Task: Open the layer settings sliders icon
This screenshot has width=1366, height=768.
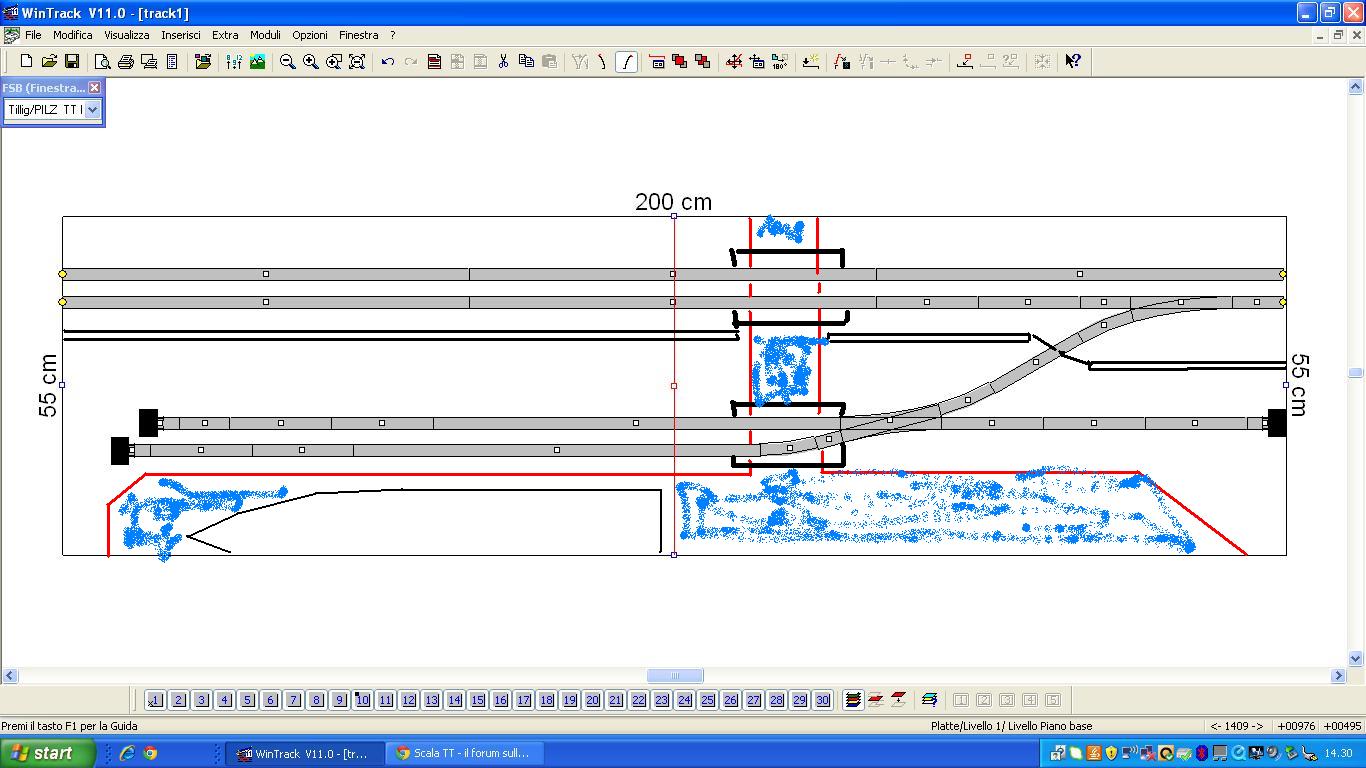Action: [x=234, y=61]
